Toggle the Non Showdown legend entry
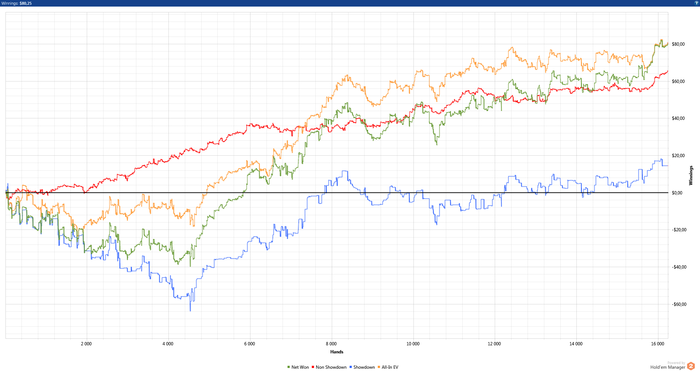 [x=329, y=367]
